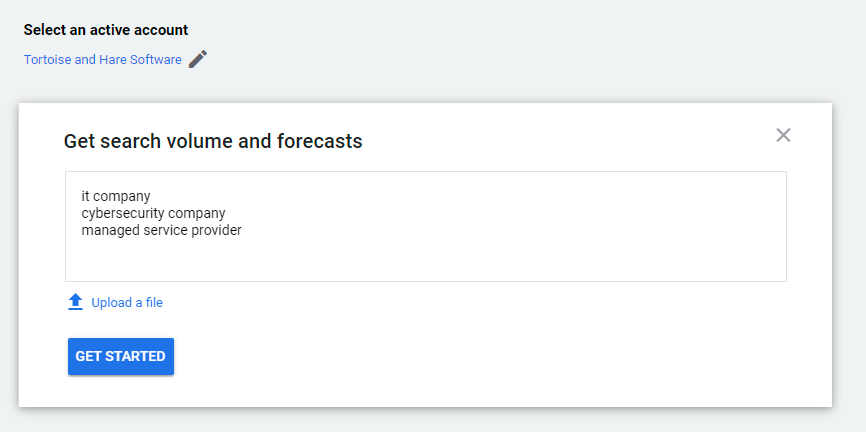This screenshot has height=432, width=866.
Task: Click the word 'file' in Upload a file
Action: pyautogui.click(x=154, y=303)
